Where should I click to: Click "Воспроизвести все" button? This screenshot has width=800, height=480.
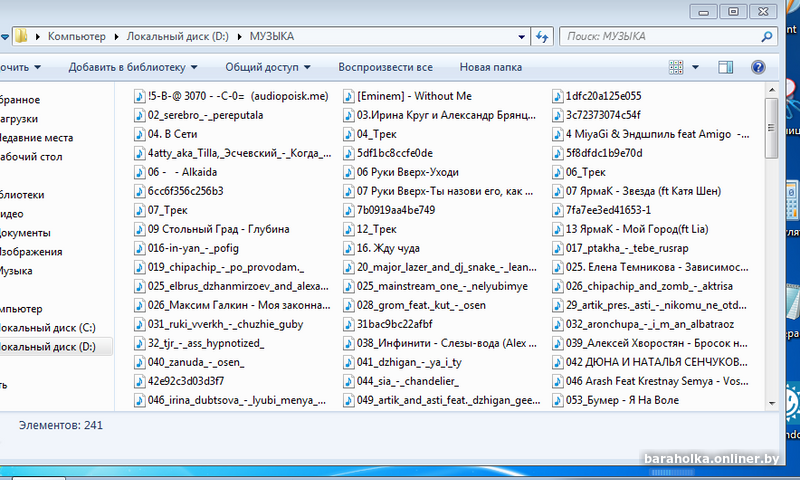(385, 67)
